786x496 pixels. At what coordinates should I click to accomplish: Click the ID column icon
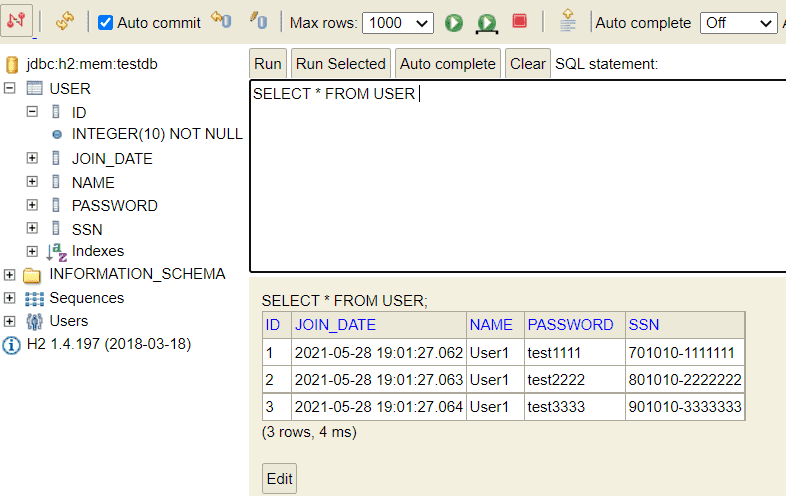coord(56,111)
